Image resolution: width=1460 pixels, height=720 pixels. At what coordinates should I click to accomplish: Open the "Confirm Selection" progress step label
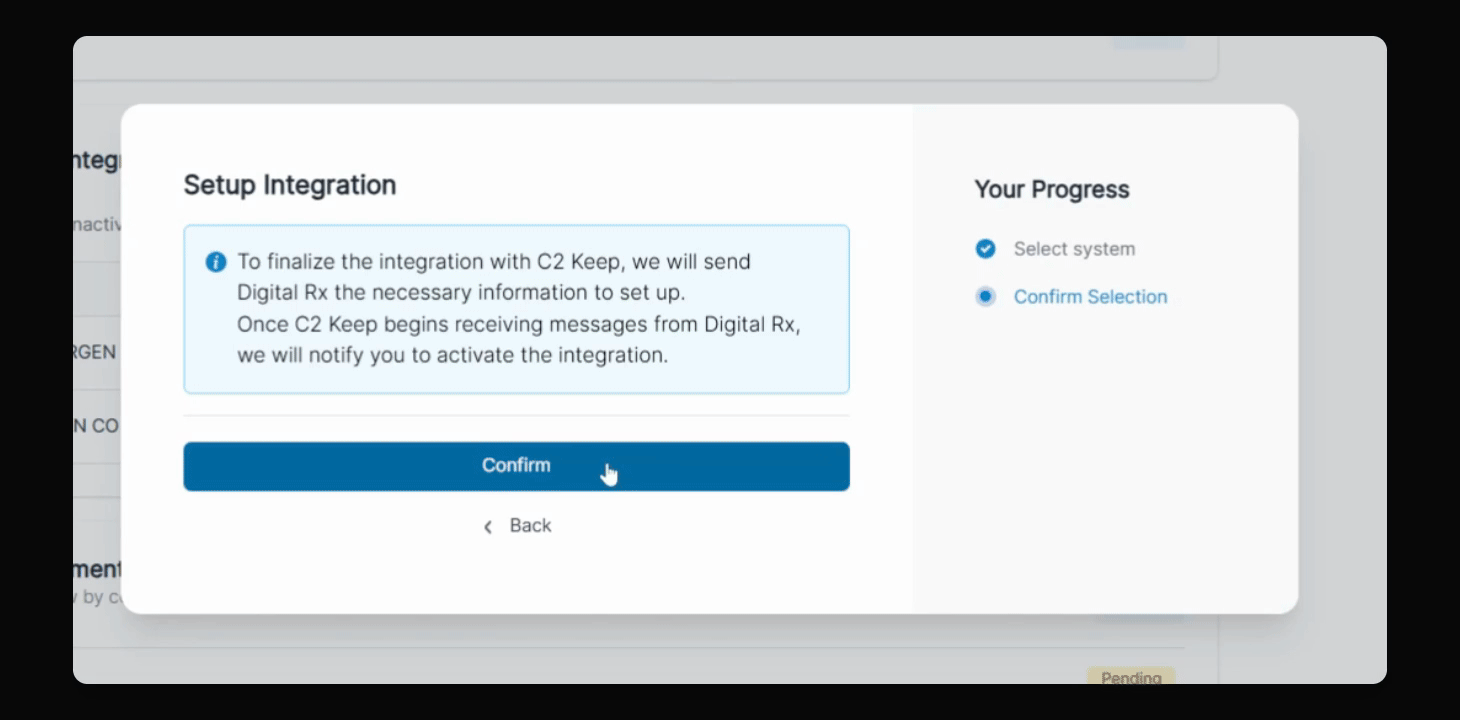click(1090, 297)
